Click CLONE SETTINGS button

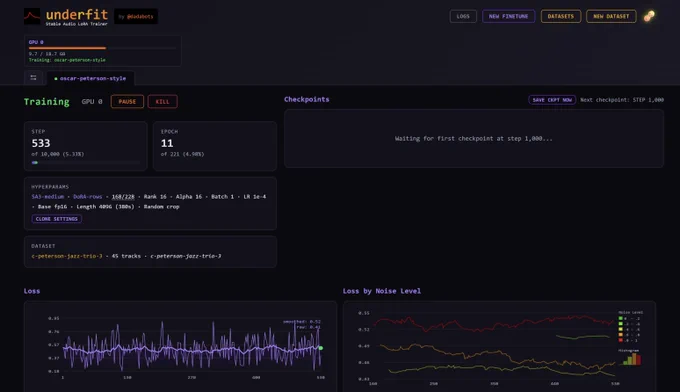pyautogui.click(x=56, y=219)
